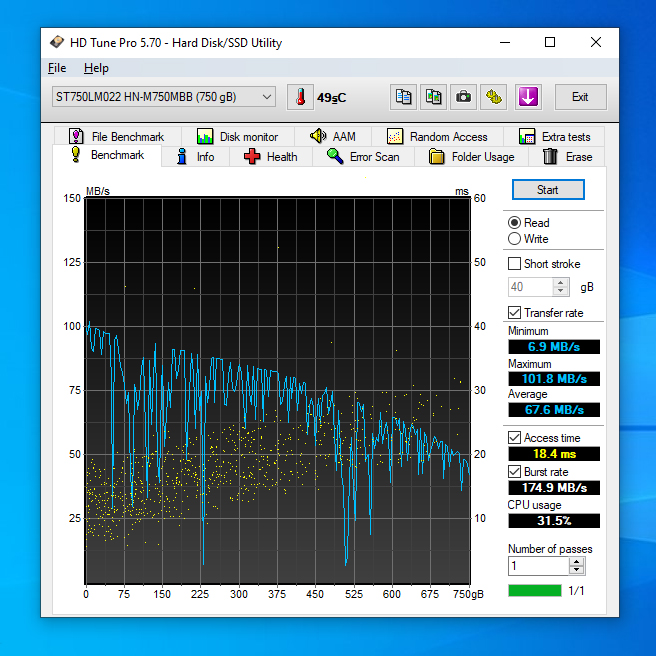Viewport: 656px width, 656px height.
Task: Click the purple download arrow icon
Action: (528, 97)
